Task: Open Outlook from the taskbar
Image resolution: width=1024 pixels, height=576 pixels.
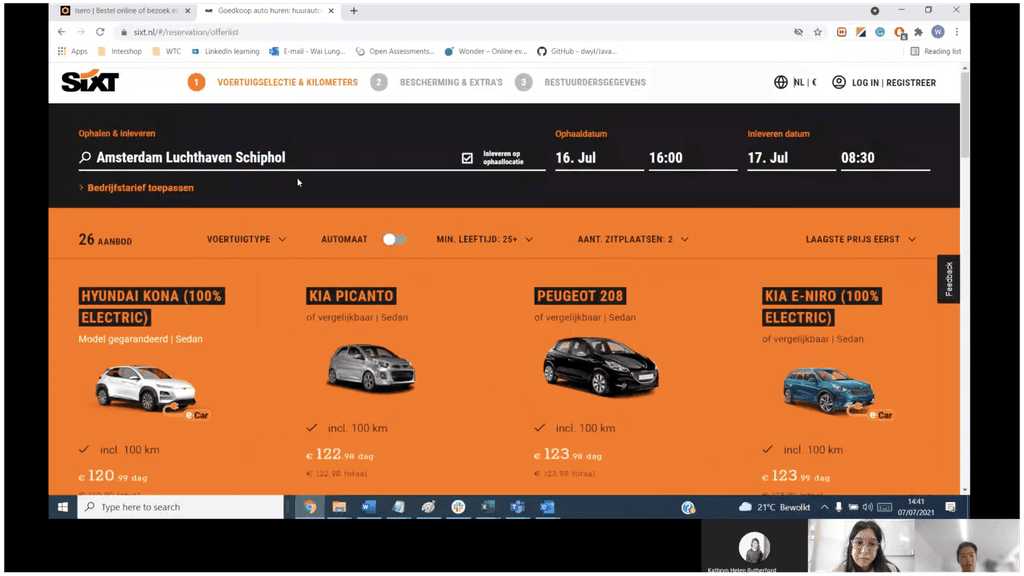Action: coord(547,507)
